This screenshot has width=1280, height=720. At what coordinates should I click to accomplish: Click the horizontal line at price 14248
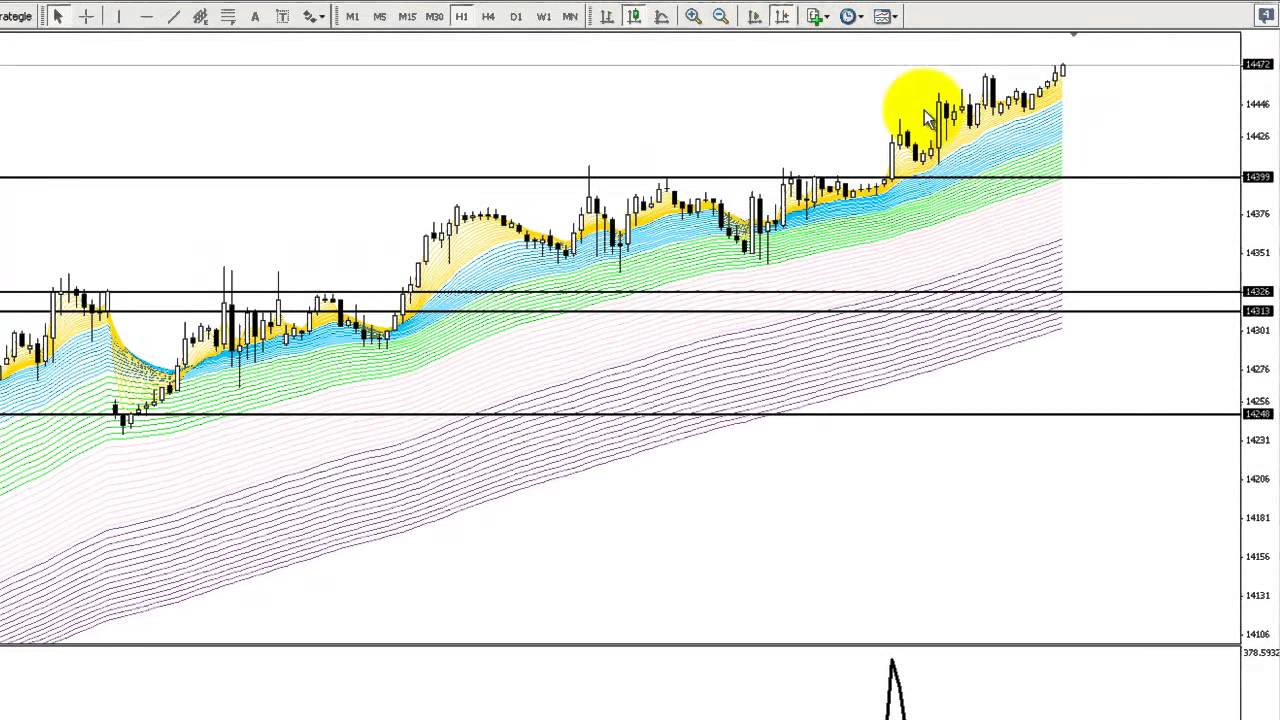(620, 414)
